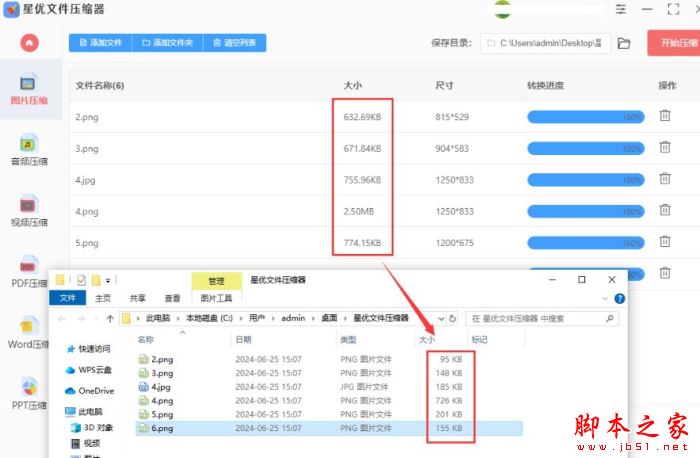Select 5.png row in compressor list
Viewport: 700px width, 458px height.
384,243
